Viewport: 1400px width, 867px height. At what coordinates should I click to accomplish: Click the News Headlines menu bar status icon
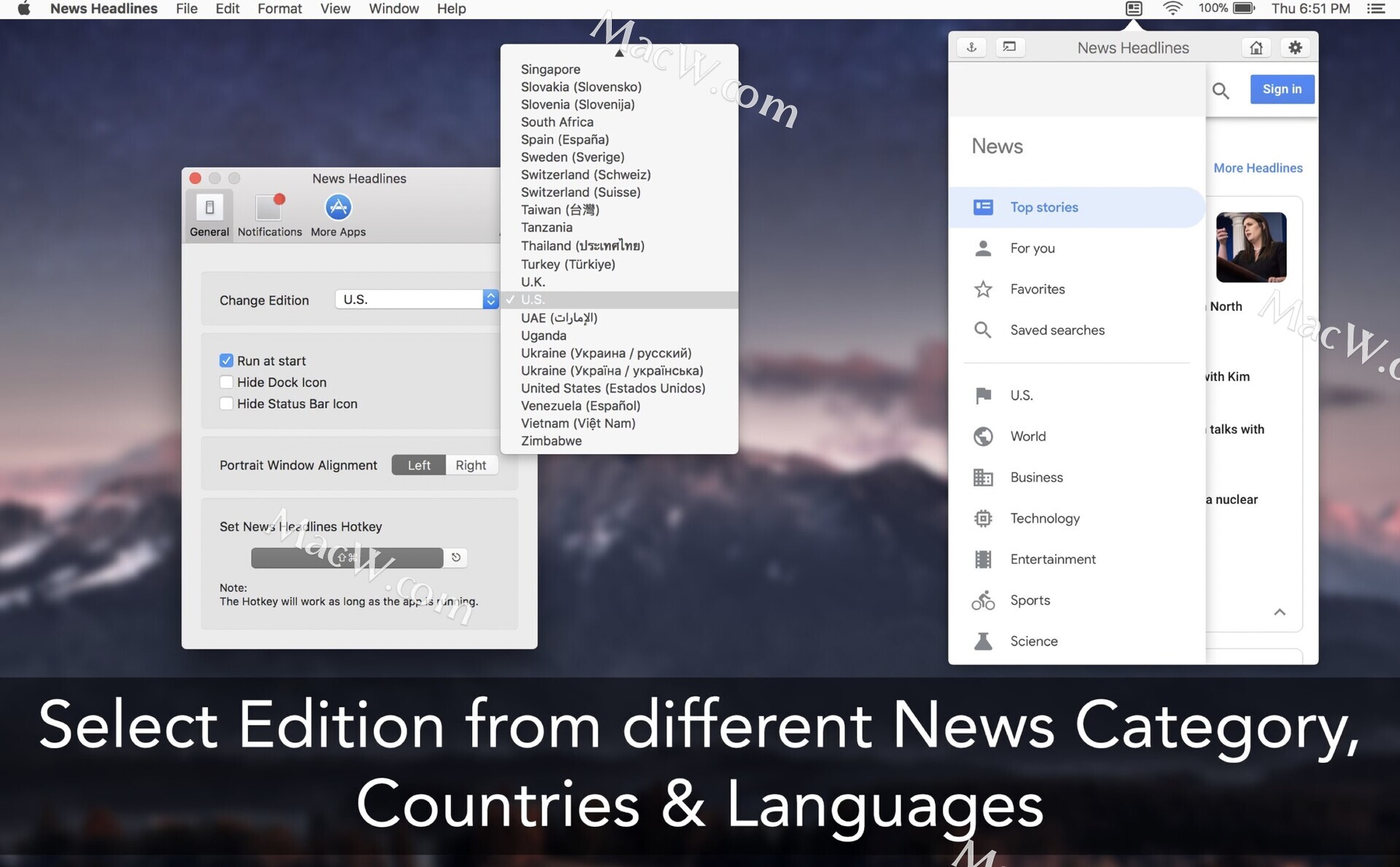1133,9
